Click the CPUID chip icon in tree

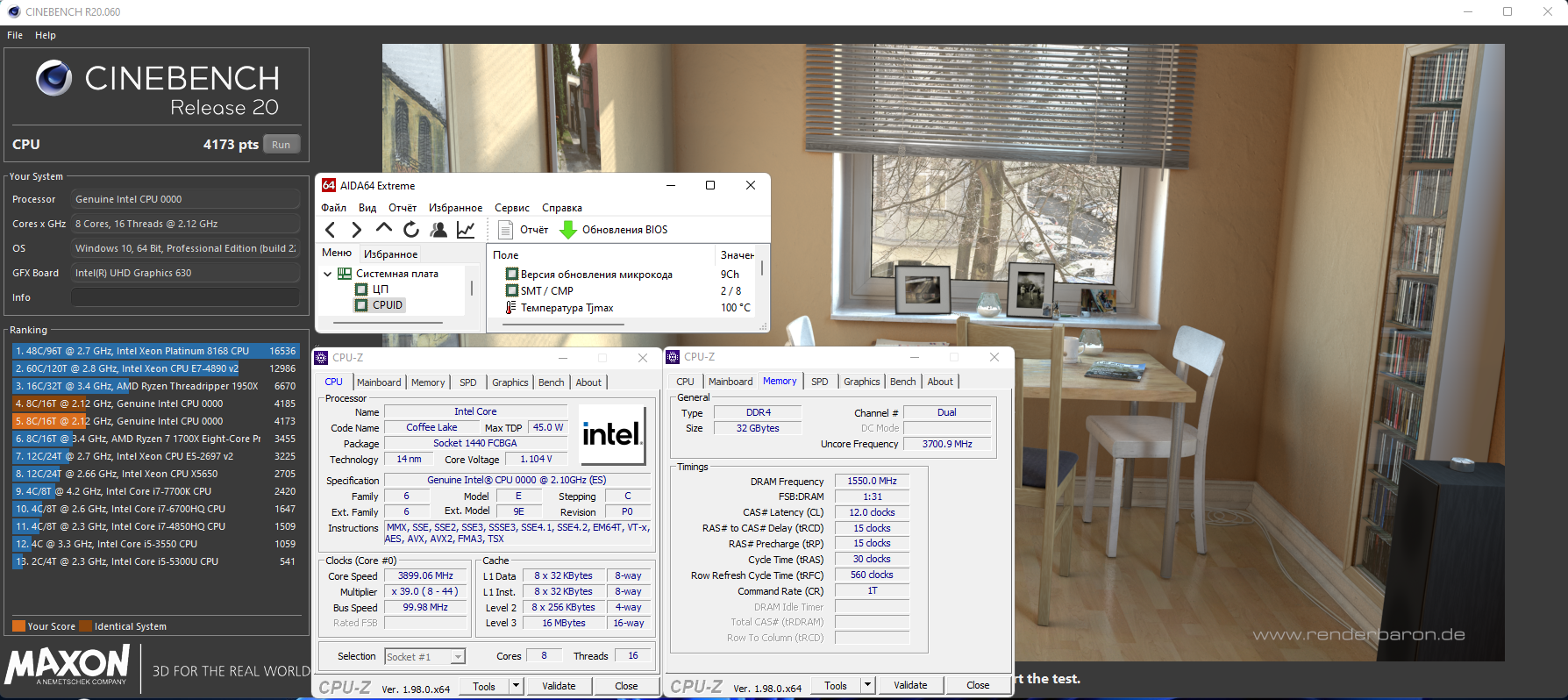(361, 305)
